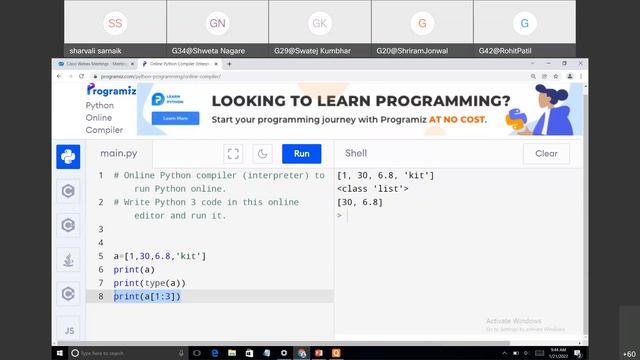Image resolution: width=640 pixels, height=360 pixels.
Task: Click the horizontal scrollbar below editor
Action: click(284, 343)
